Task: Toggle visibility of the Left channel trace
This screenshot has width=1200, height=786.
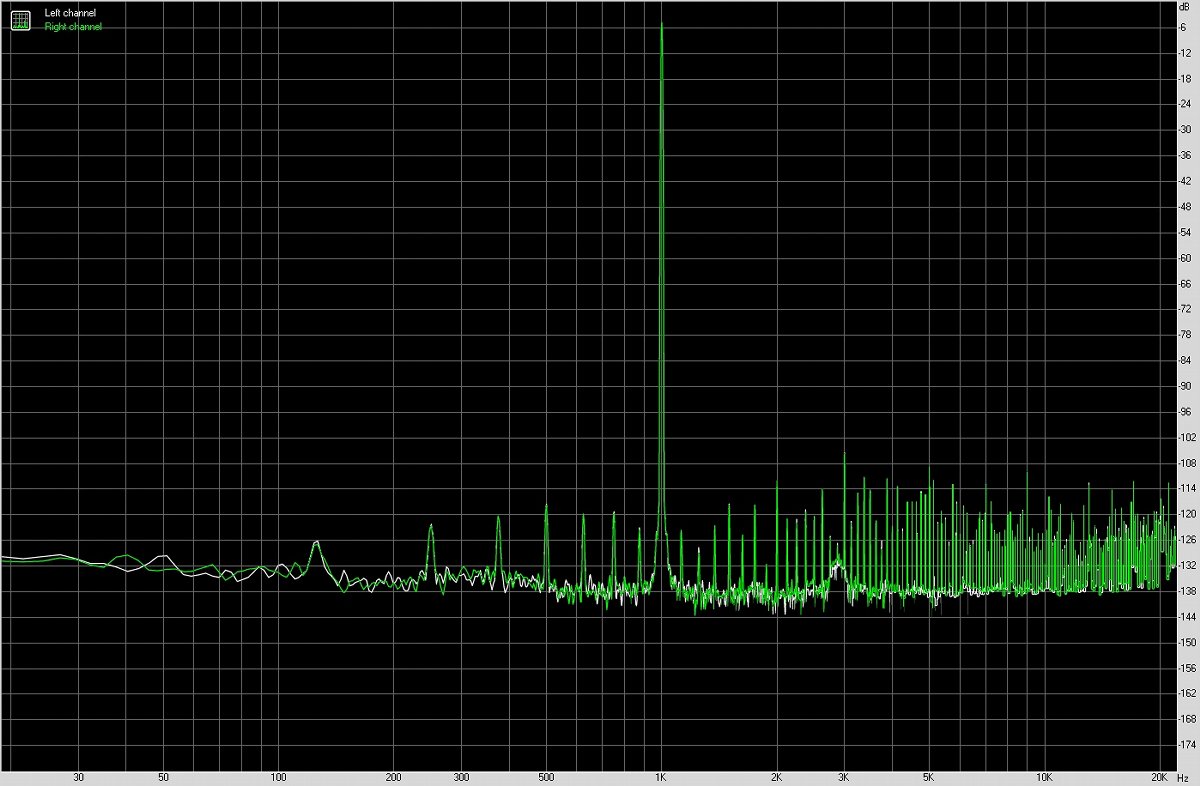Action: [70, 12]
